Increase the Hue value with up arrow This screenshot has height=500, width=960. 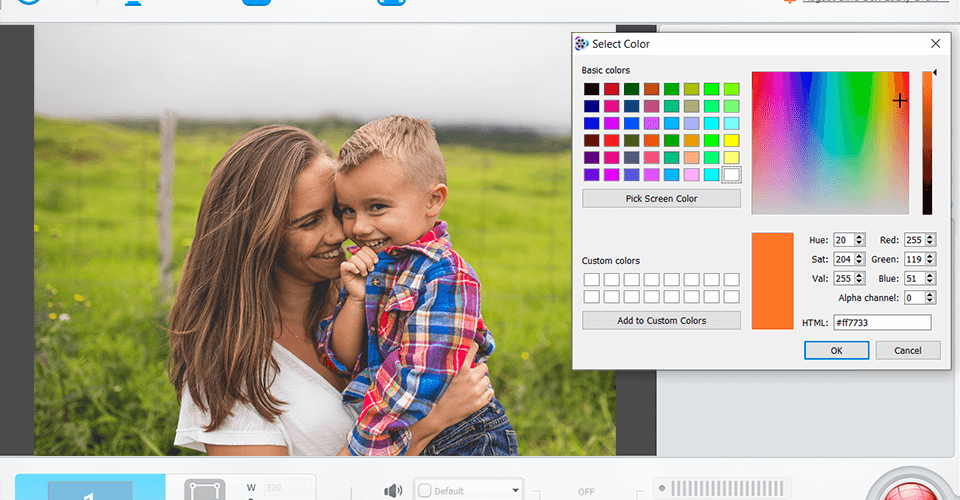click(859, 237)
